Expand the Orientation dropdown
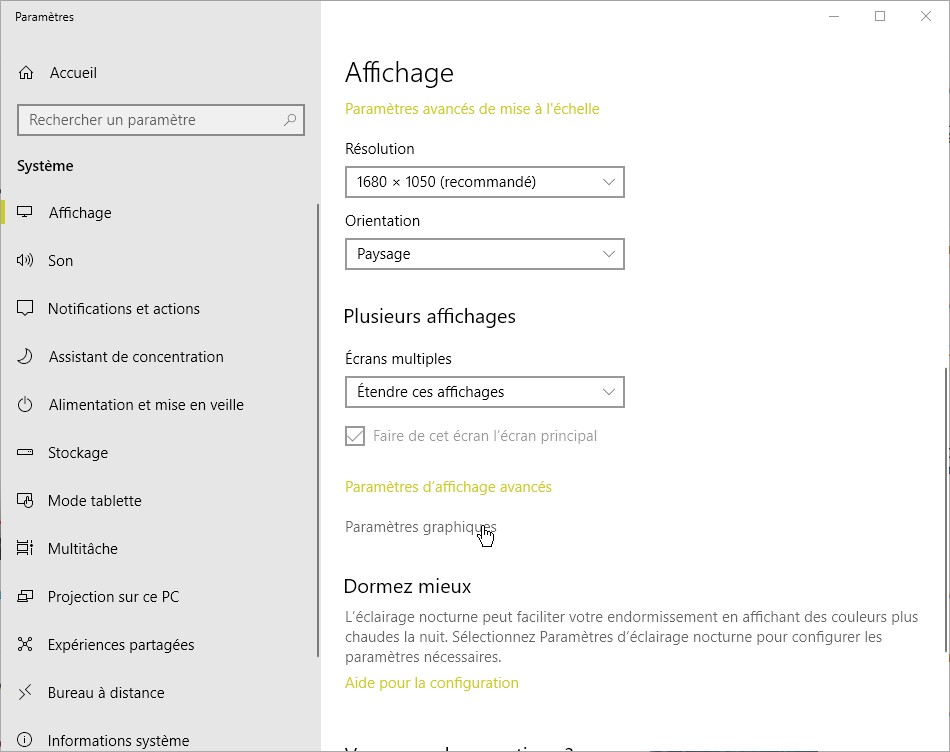Image resolution: width=950 pixels, height=752 pixels. coord(484,254)
